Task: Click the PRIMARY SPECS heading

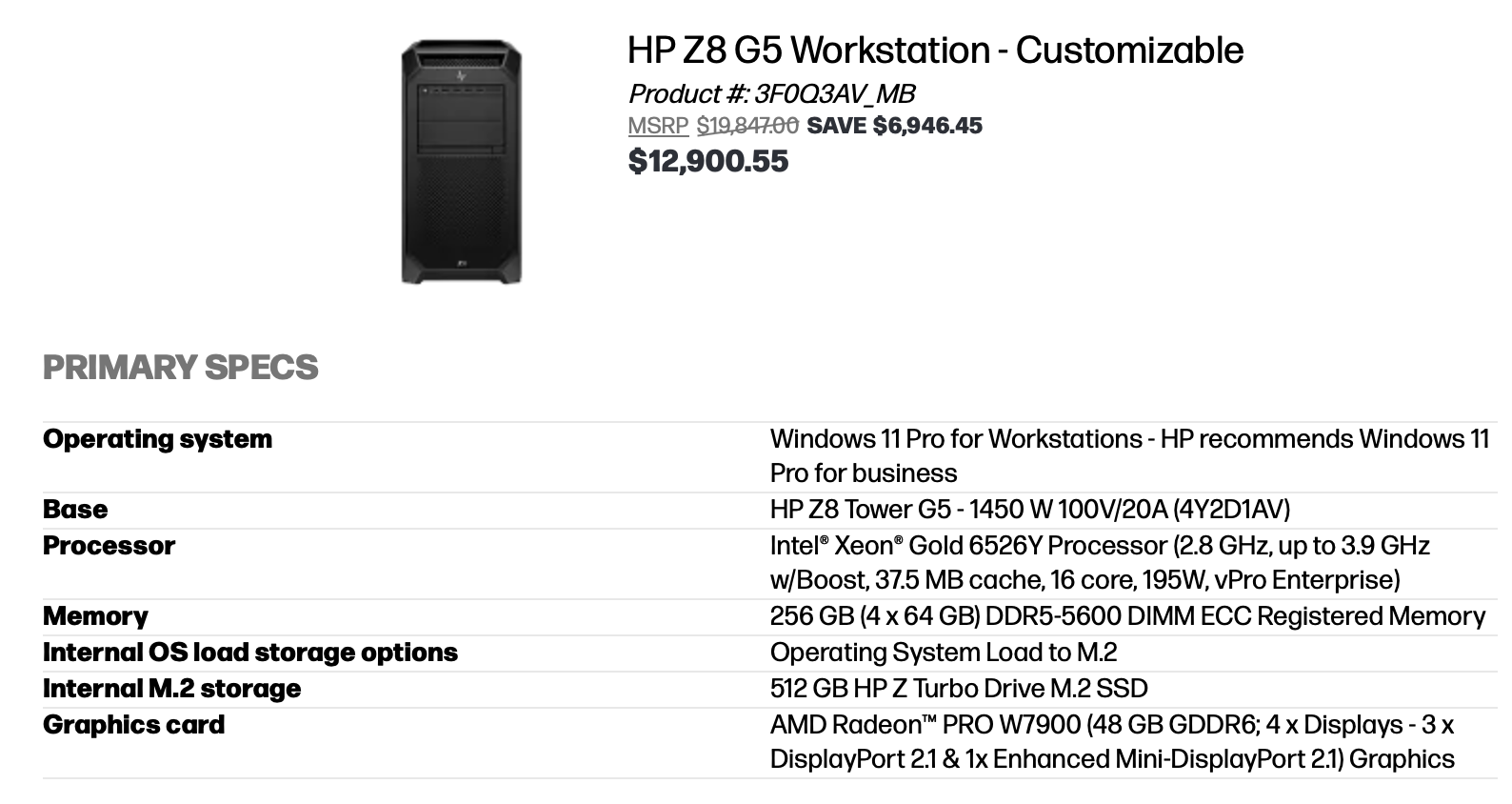Action: tap(181, 368)
